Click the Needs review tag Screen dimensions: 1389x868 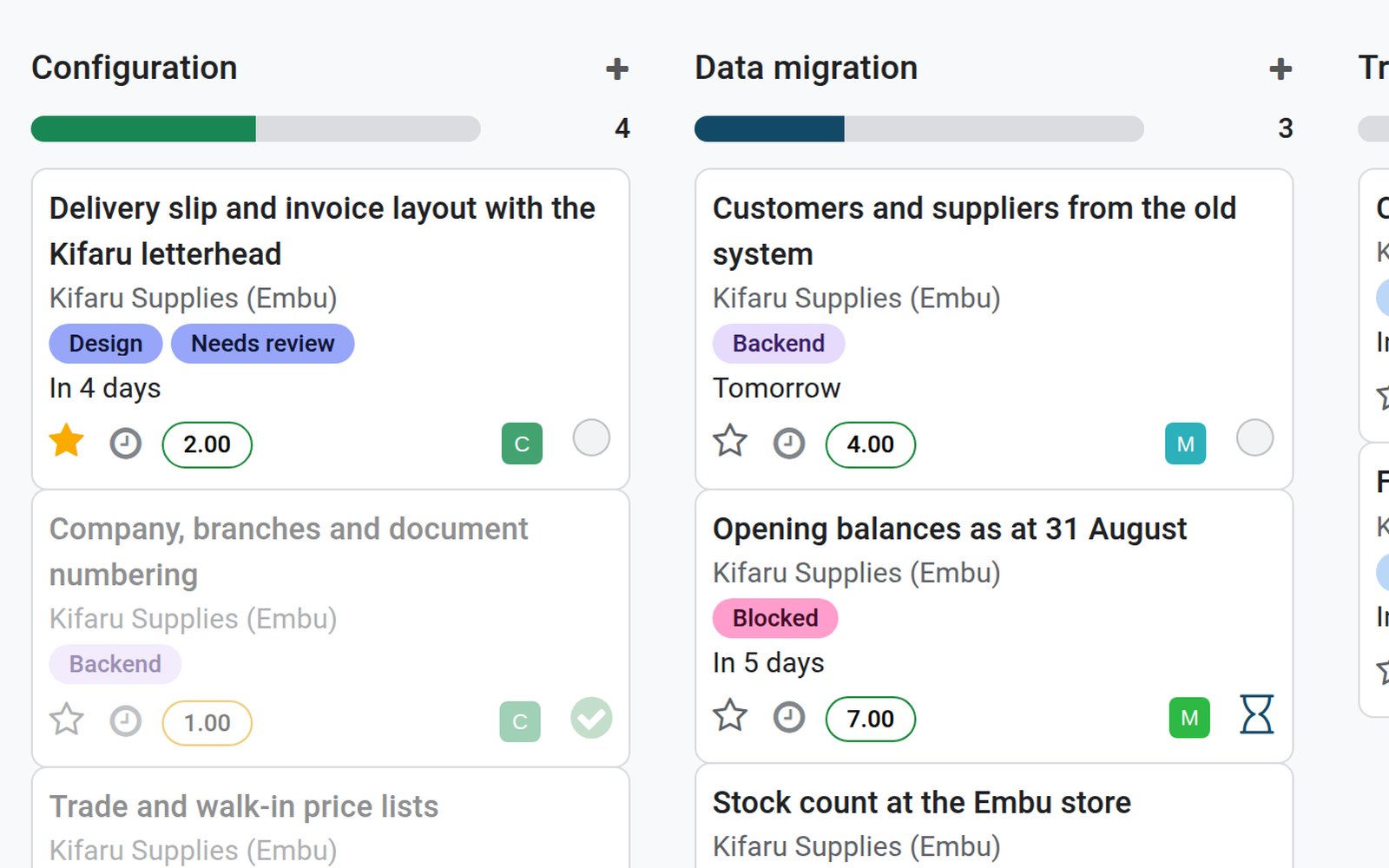263,344
